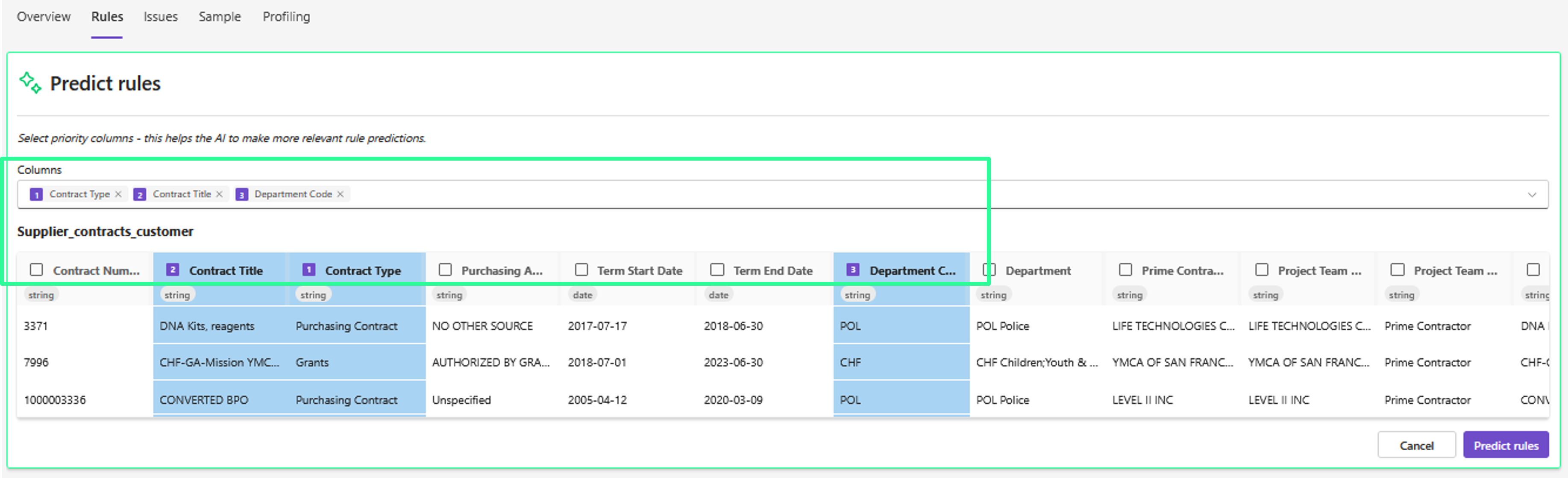
Task: Remove Contract Title chip with X
Action: (219, 194)
